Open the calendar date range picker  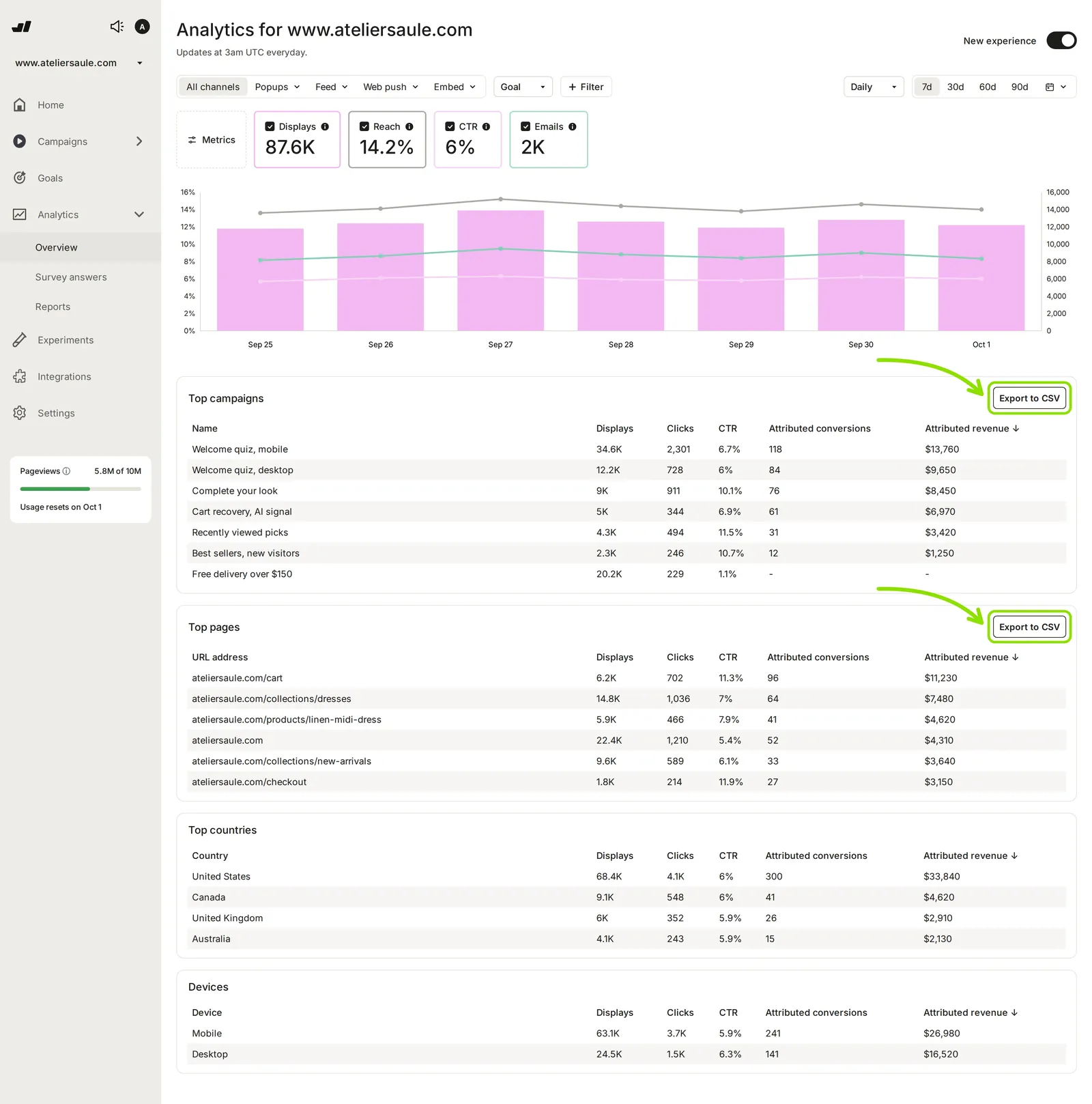point(1056,87)
